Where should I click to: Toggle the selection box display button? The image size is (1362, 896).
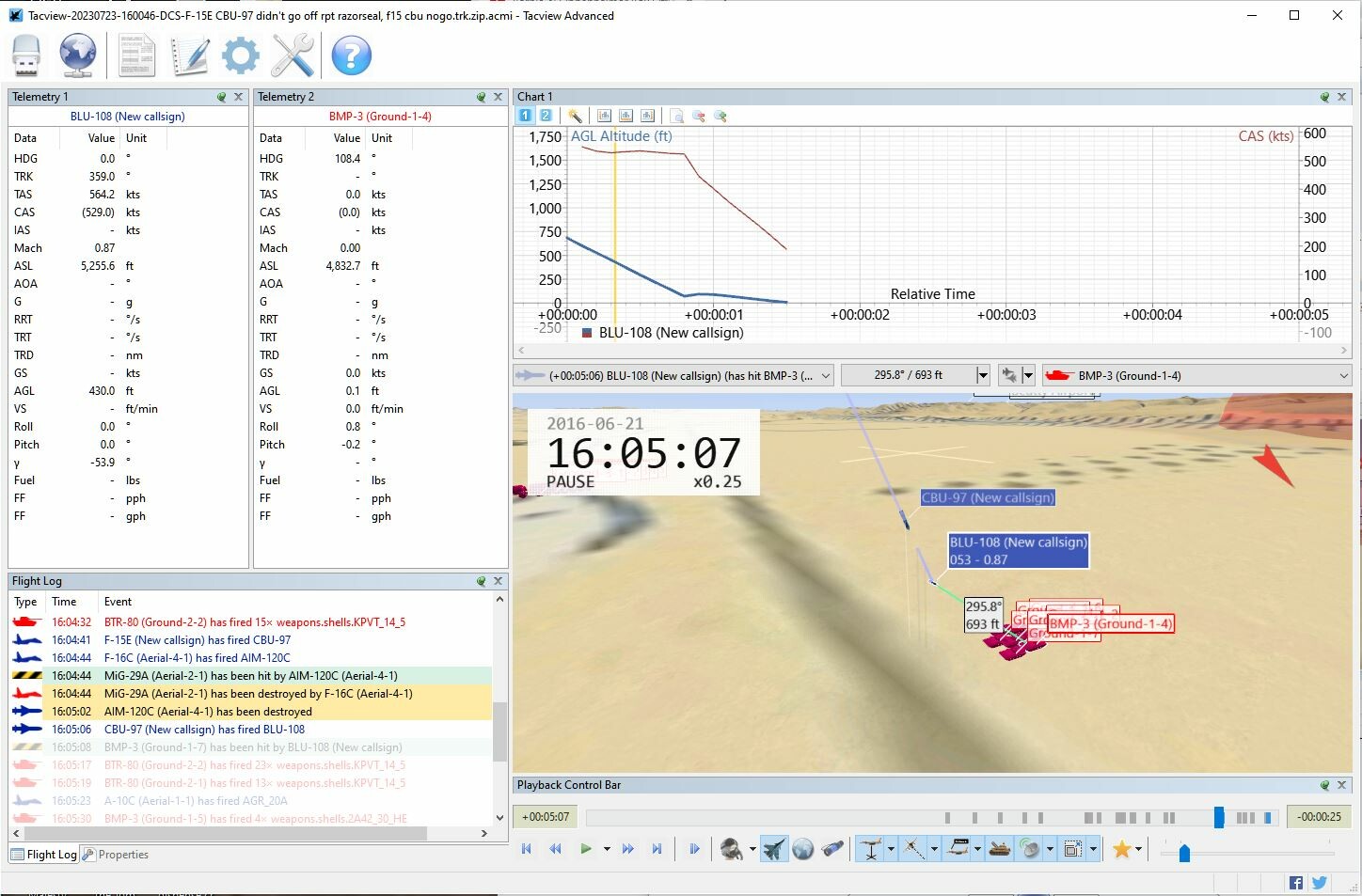(1072, 849)
